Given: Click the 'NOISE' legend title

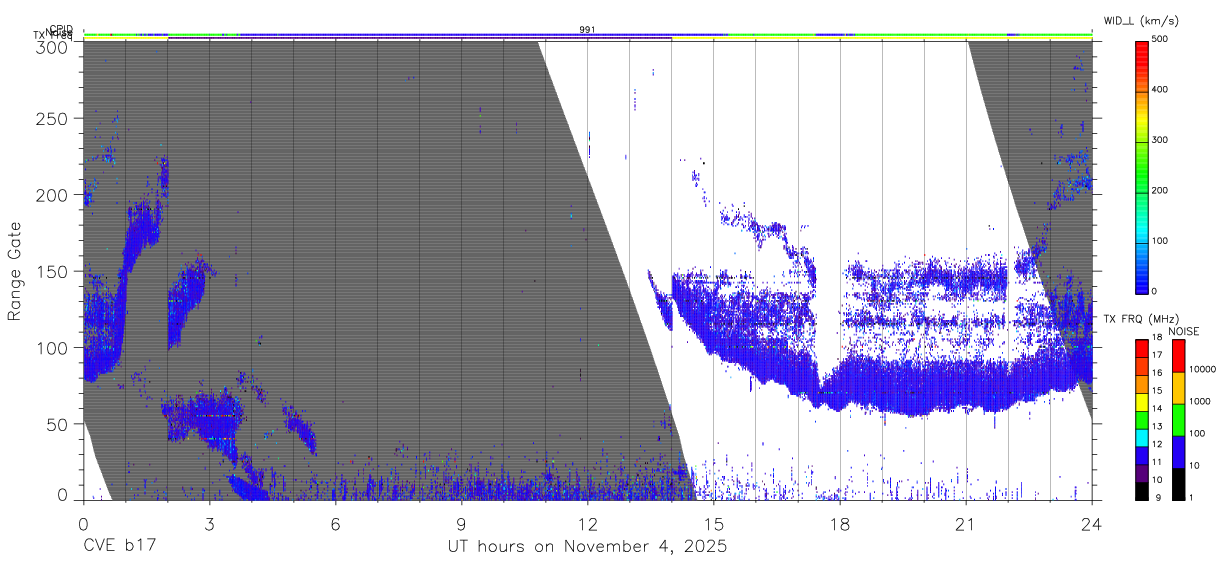Looking at the screenshot, I should pyautogui.click(x=1184, y=331).
